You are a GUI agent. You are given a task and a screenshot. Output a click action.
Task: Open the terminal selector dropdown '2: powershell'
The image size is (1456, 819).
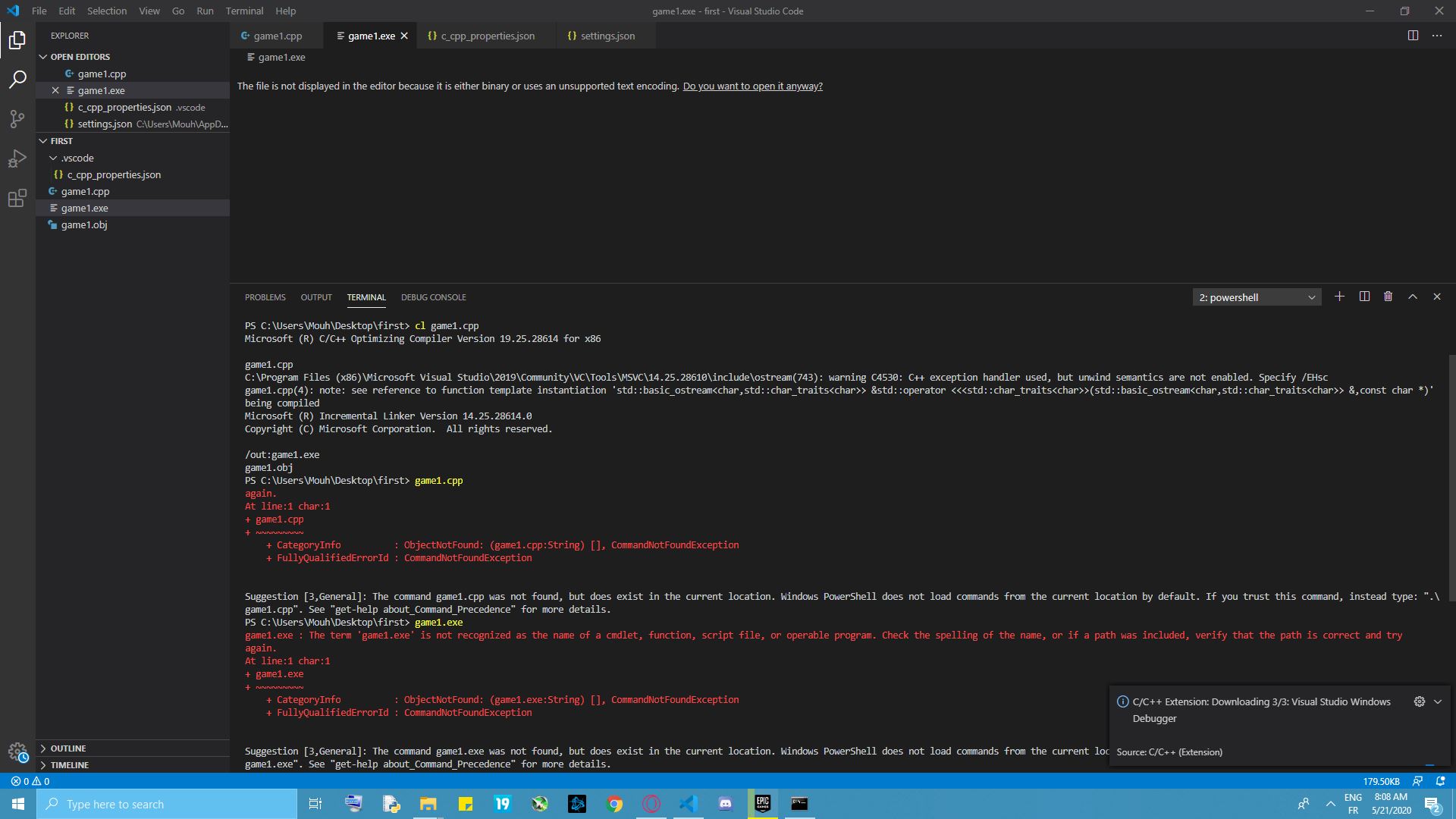(x=1257, y=297)
